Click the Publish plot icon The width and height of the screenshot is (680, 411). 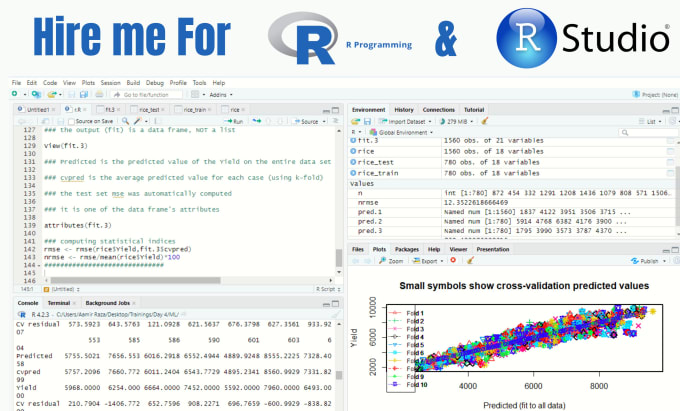635,261
